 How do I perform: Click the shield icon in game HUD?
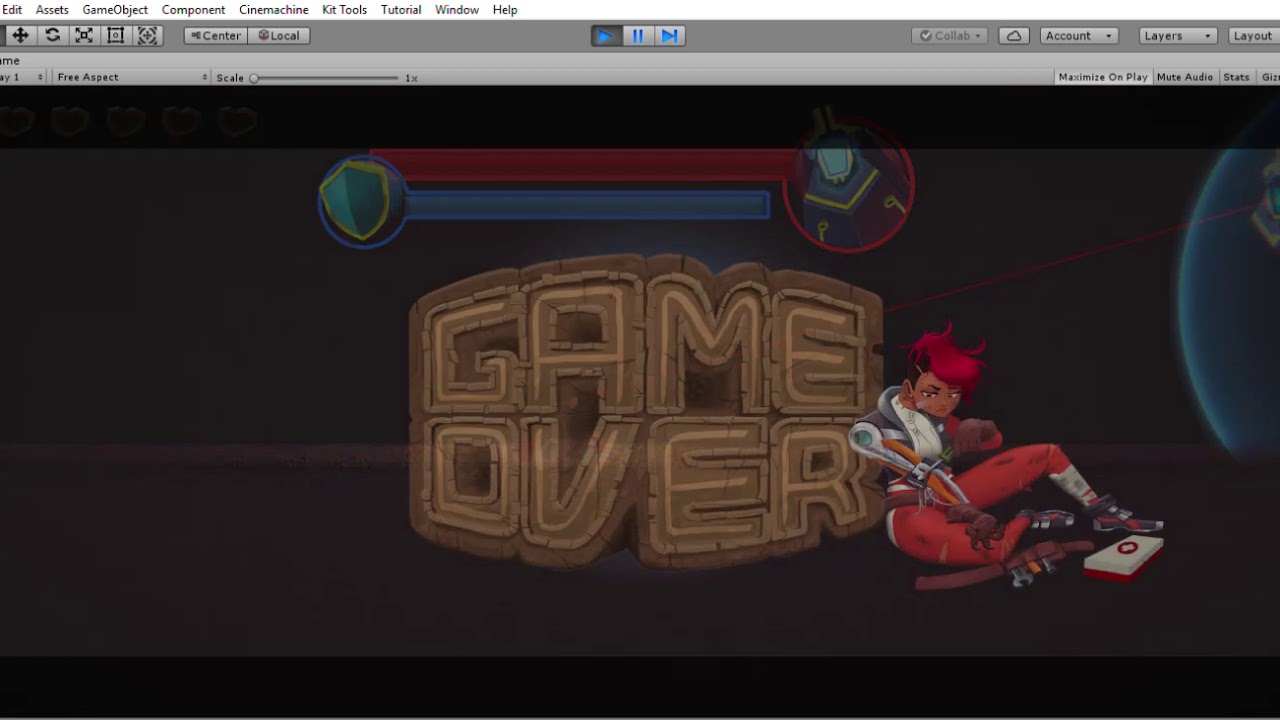point(361,201)
